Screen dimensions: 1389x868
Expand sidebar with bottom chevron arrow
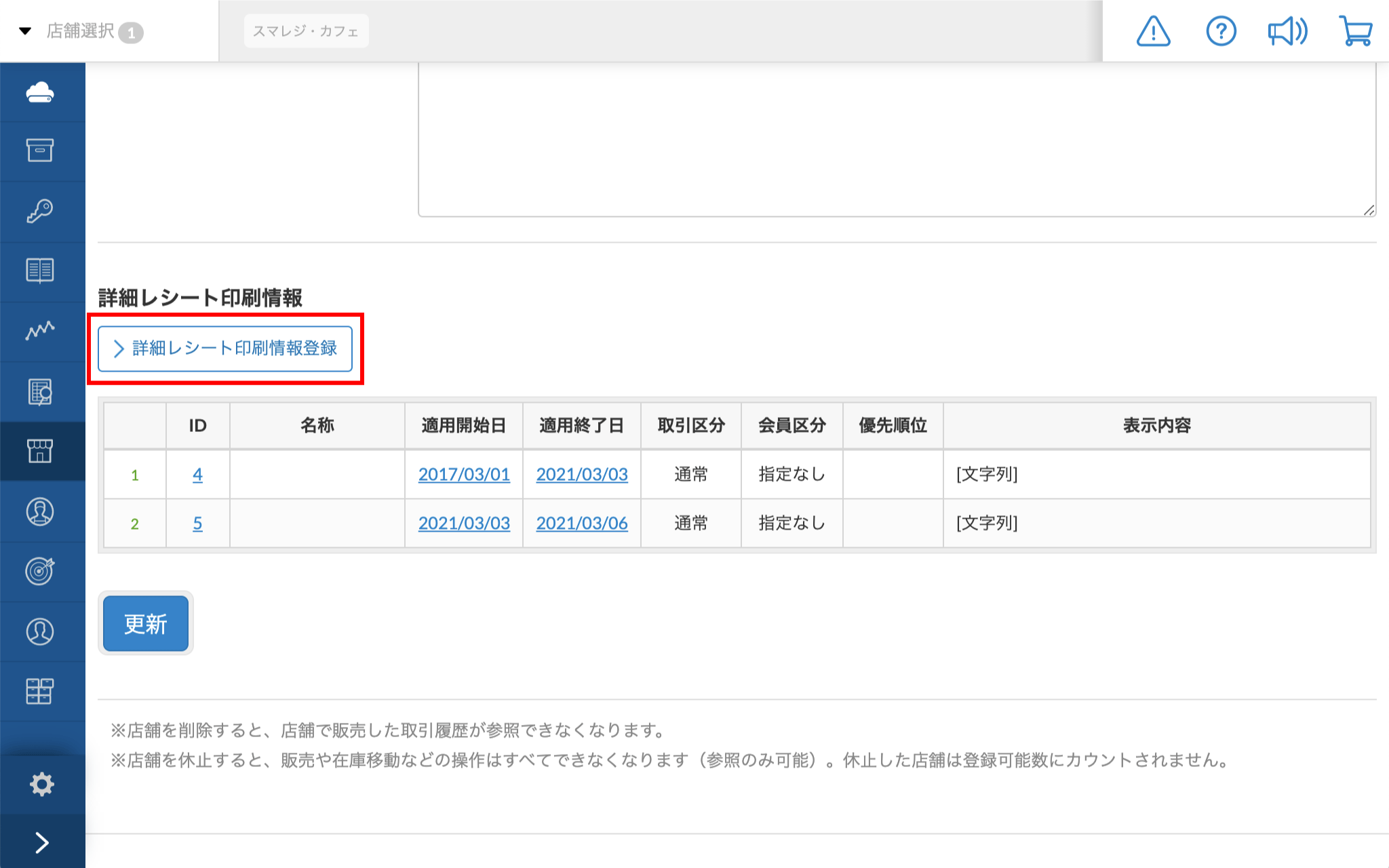(41, 842)
